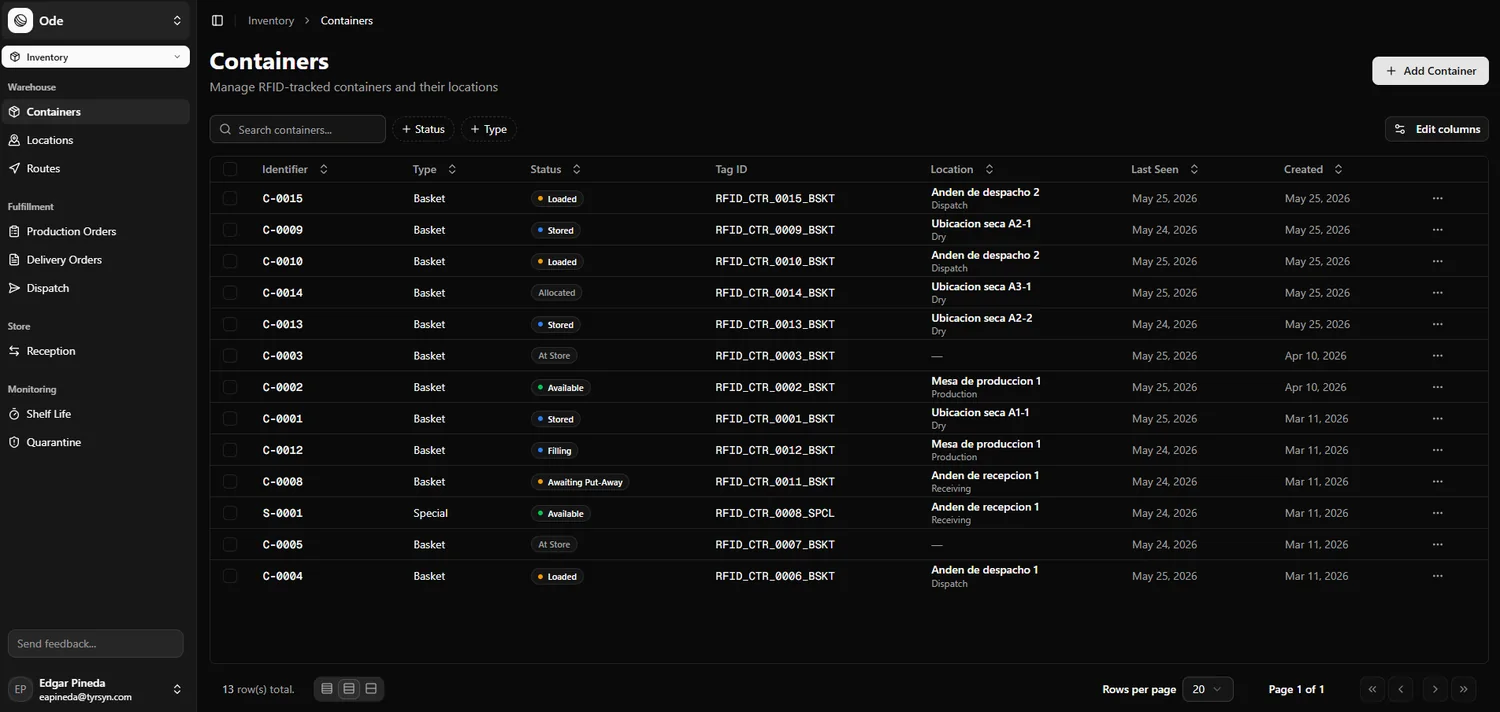The height and width of the screenshot is (712, 1500).
Task: Open row actions menu for S-0001
Action: [x=1437, y=513]
